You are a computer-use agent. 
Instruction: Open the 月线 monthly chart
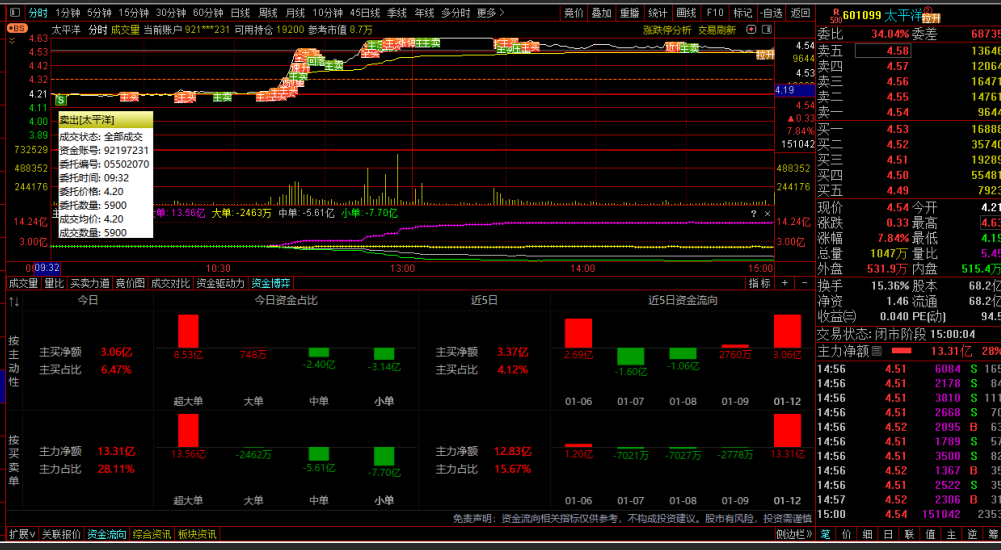tap(295, 13)
